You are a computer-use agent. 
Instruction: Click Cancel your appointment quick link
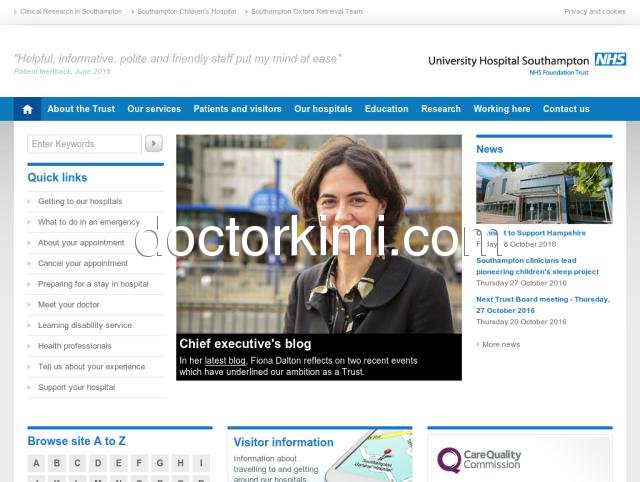coord(83,263)
